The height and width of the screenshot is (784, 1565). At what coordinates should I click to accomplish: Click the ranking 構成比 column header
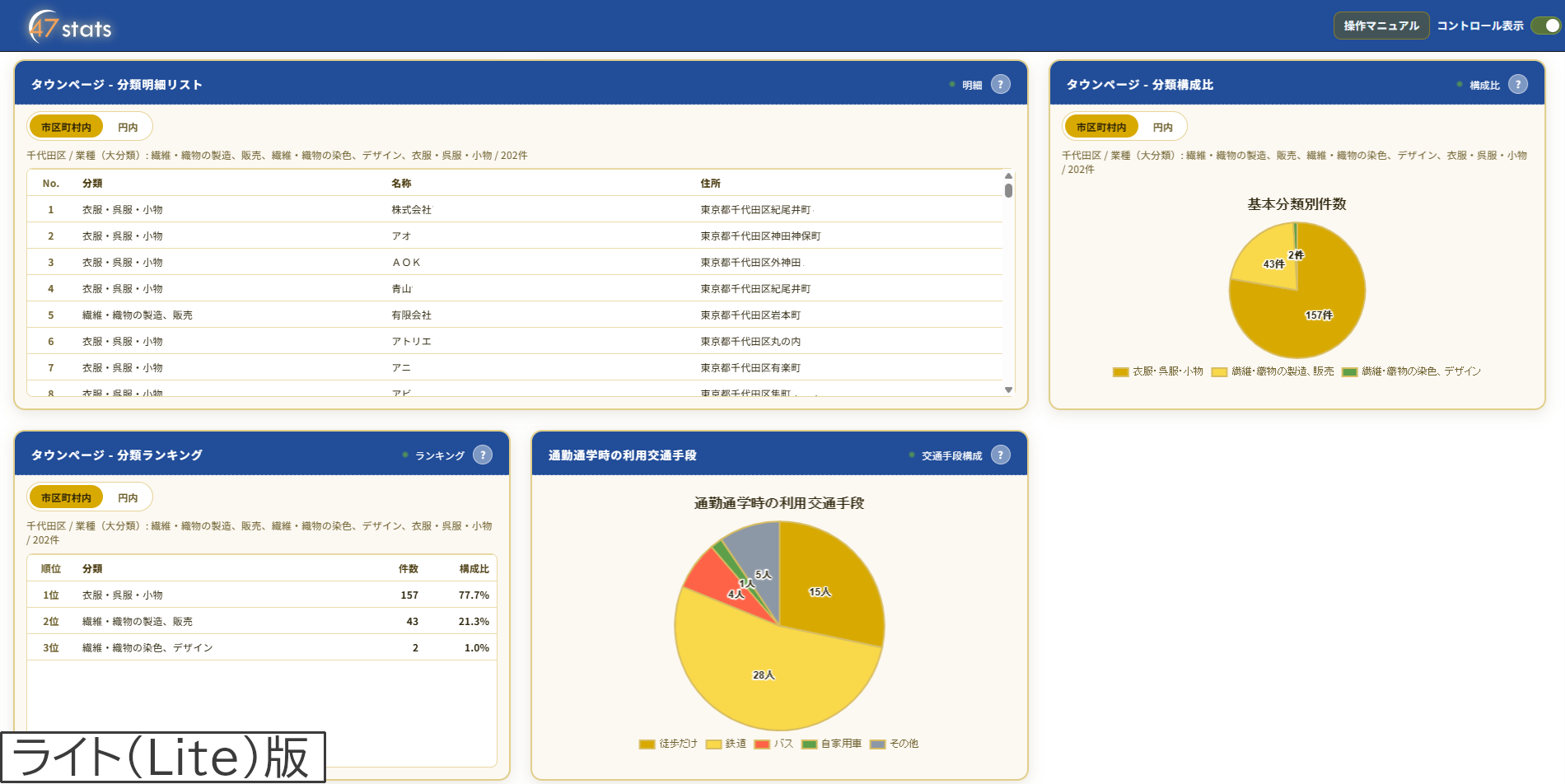pyautogui.click(x=474, y=569)
